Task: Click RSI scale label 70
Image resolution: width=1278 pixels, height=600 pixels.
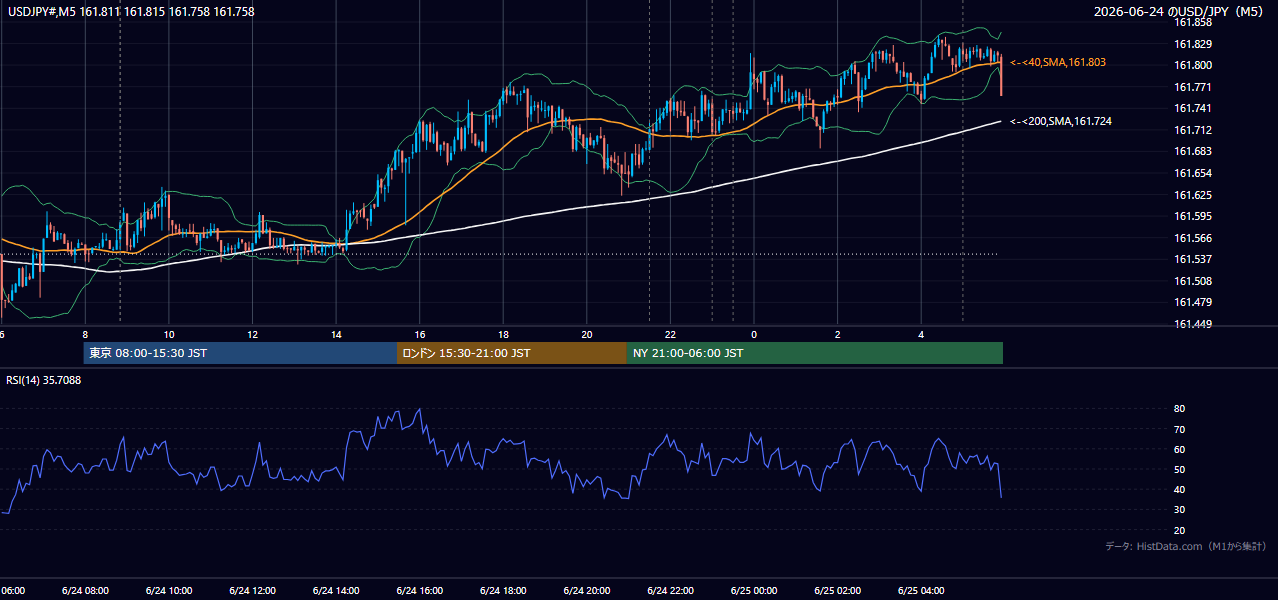Action: click(1179, 429)
